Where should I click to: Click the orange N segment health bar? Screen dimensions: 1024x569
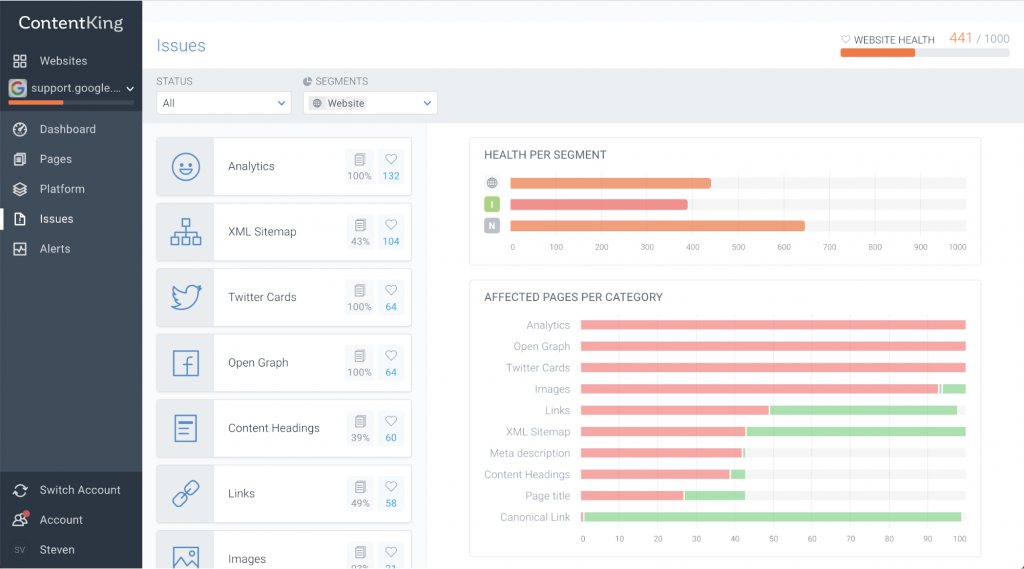[x=657, y=226]
